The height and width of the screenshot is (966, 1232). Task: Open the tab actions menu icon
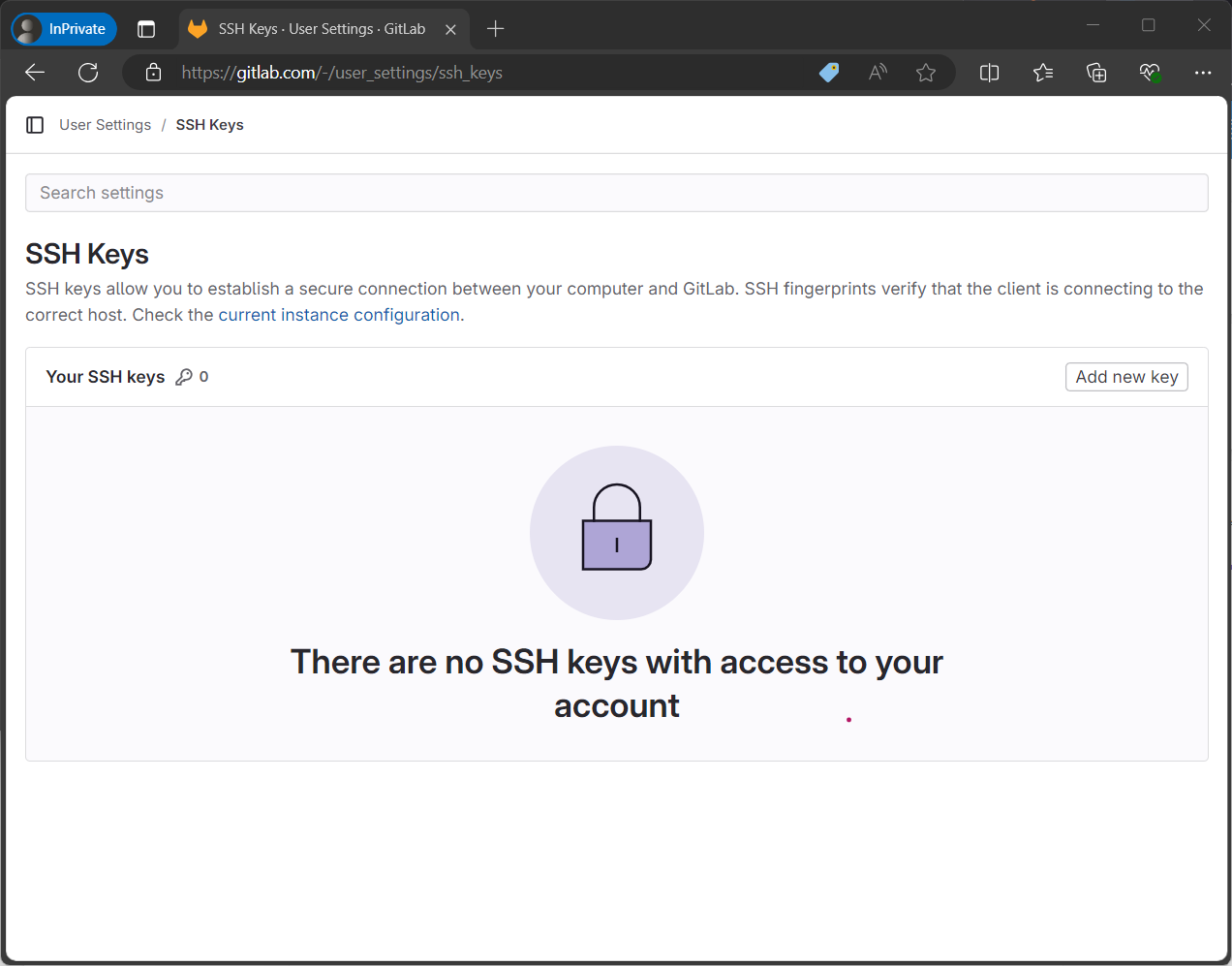click(146, 29)
